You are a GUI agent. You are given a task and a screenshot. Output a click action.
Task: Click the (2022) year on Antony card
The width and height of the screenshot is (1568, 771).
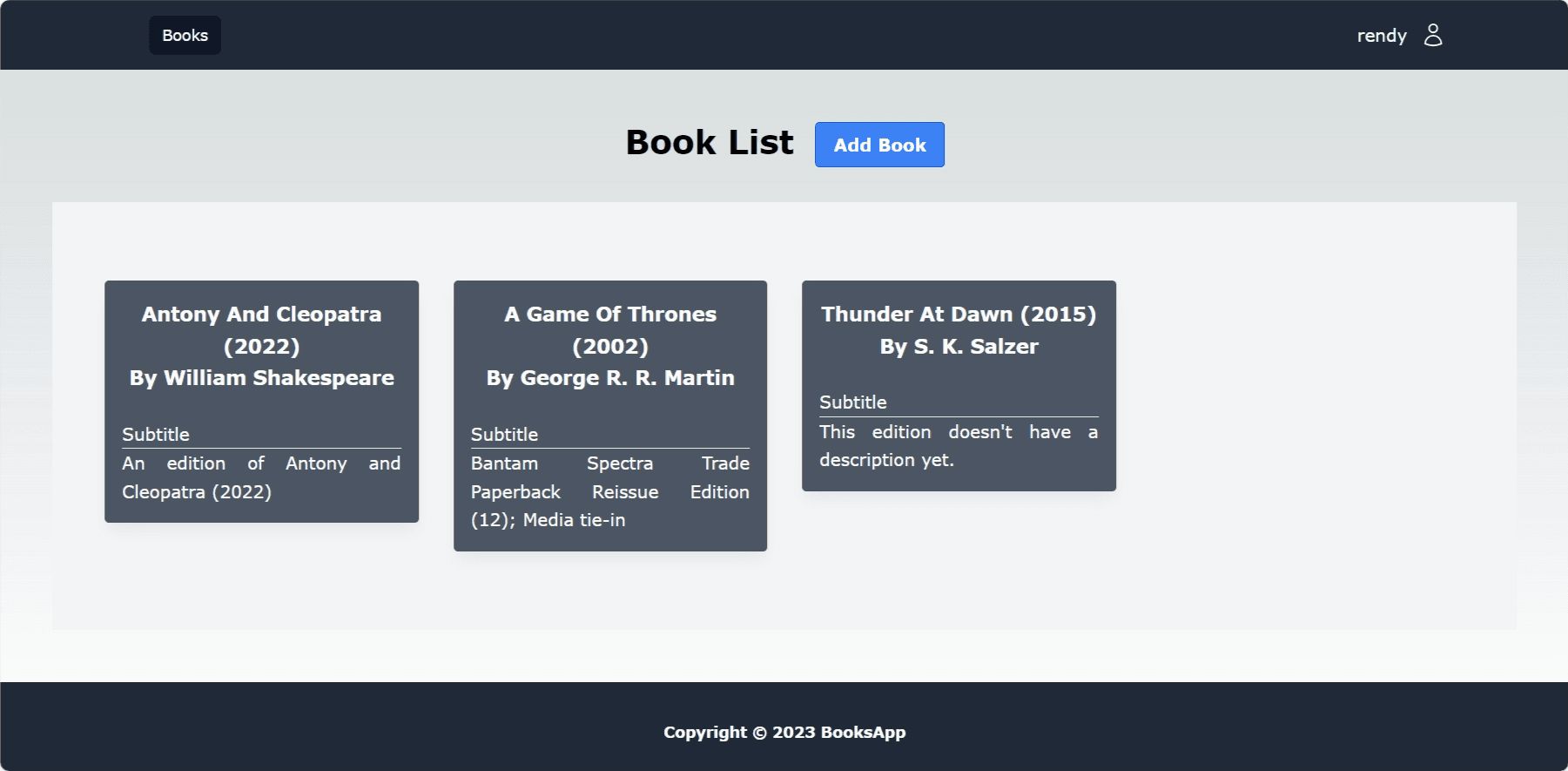click(x=261, y=347)
